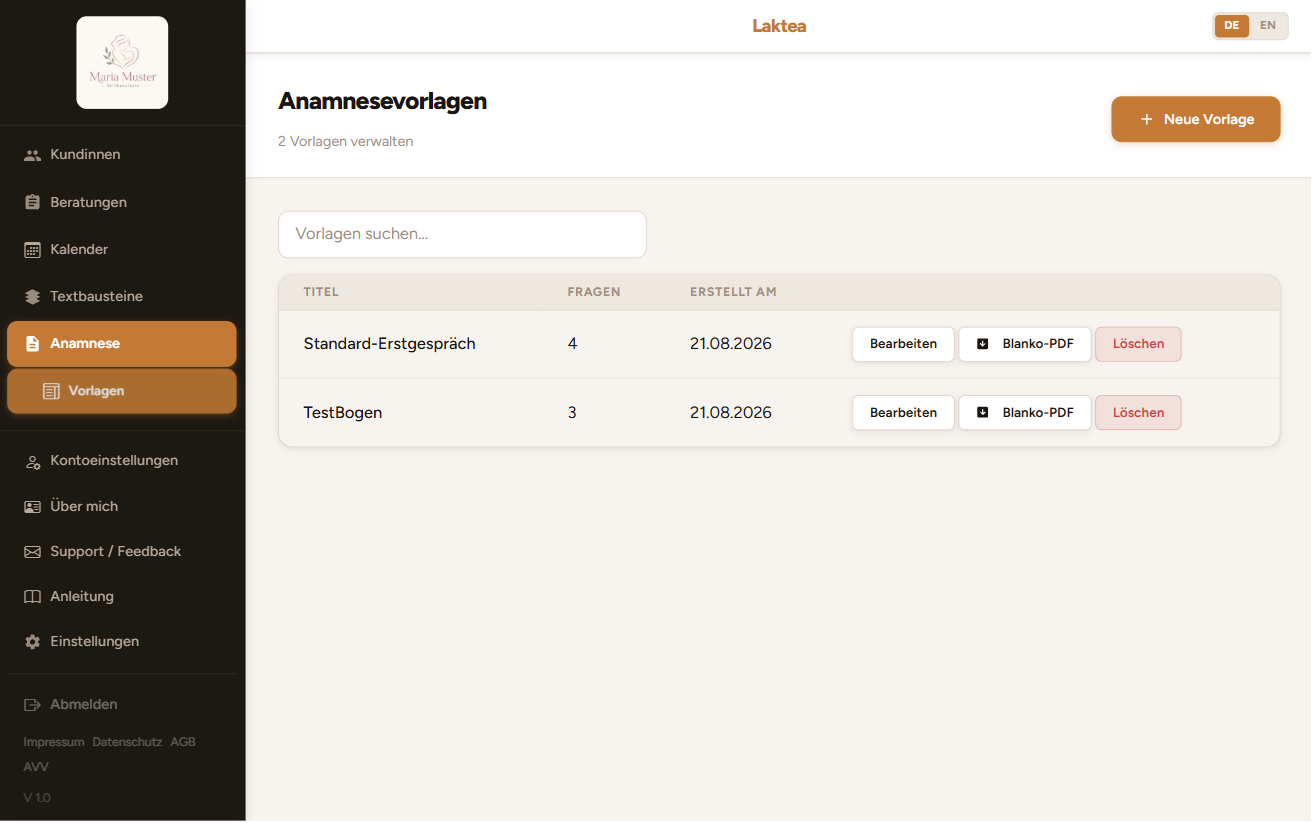
Task: Open the Impressum link
Action: 54,743
